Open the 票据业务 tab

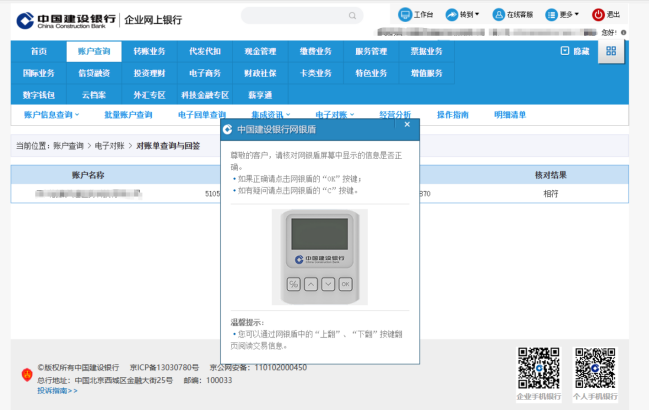(x=427, y=51)
